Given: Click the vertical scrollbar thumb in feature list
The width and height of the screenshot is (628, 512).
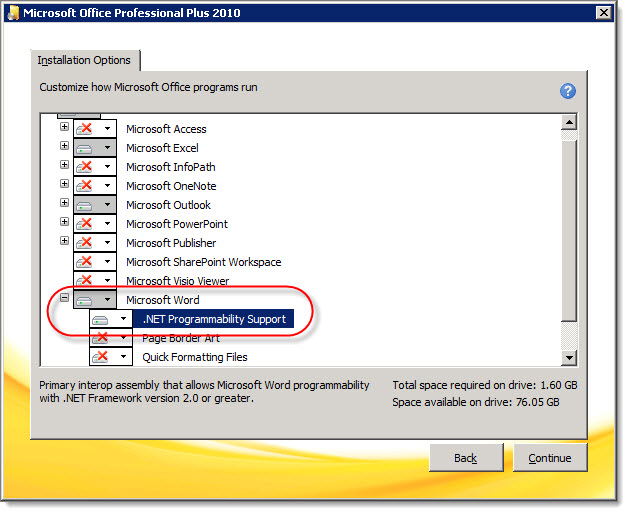Looking at the screenshot, I should (x=569, y=230).
